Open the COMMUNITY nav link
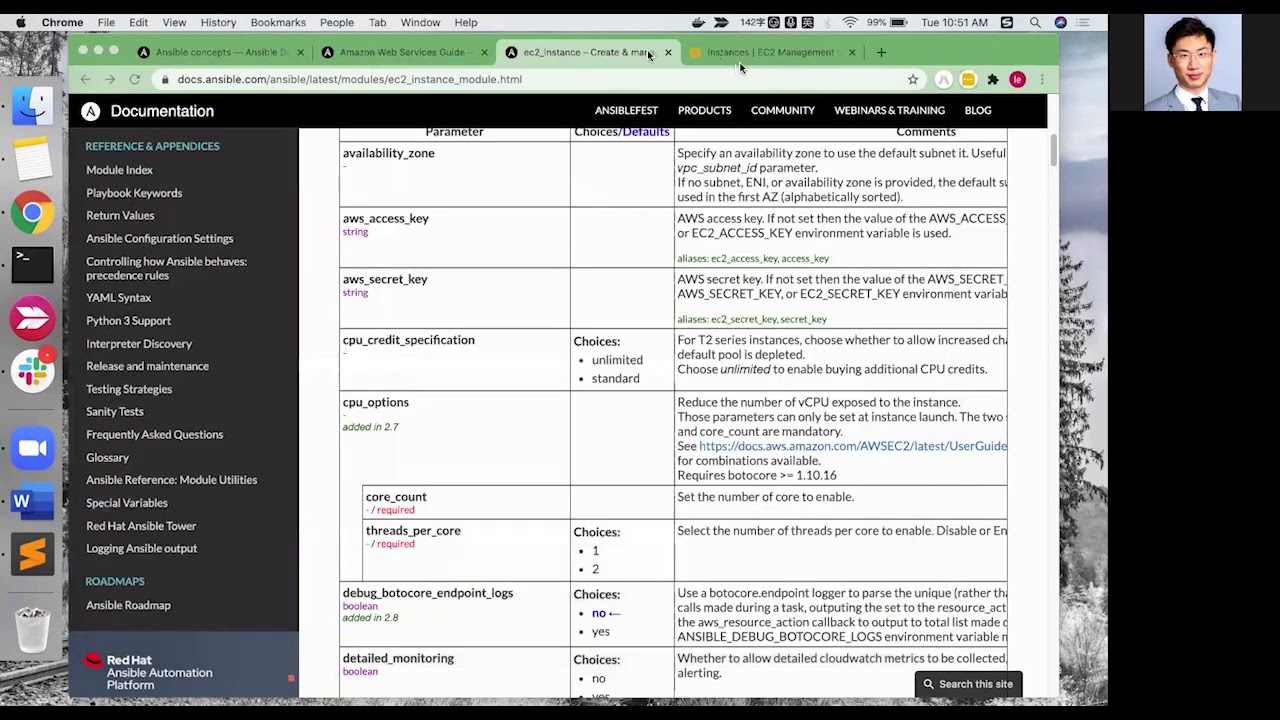Screen dimensions: 1280x720 pos(783,110)
